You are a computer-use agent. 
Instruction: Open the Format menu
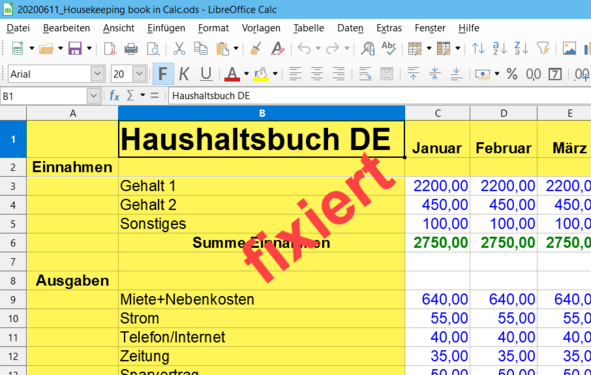pos(213,28)
